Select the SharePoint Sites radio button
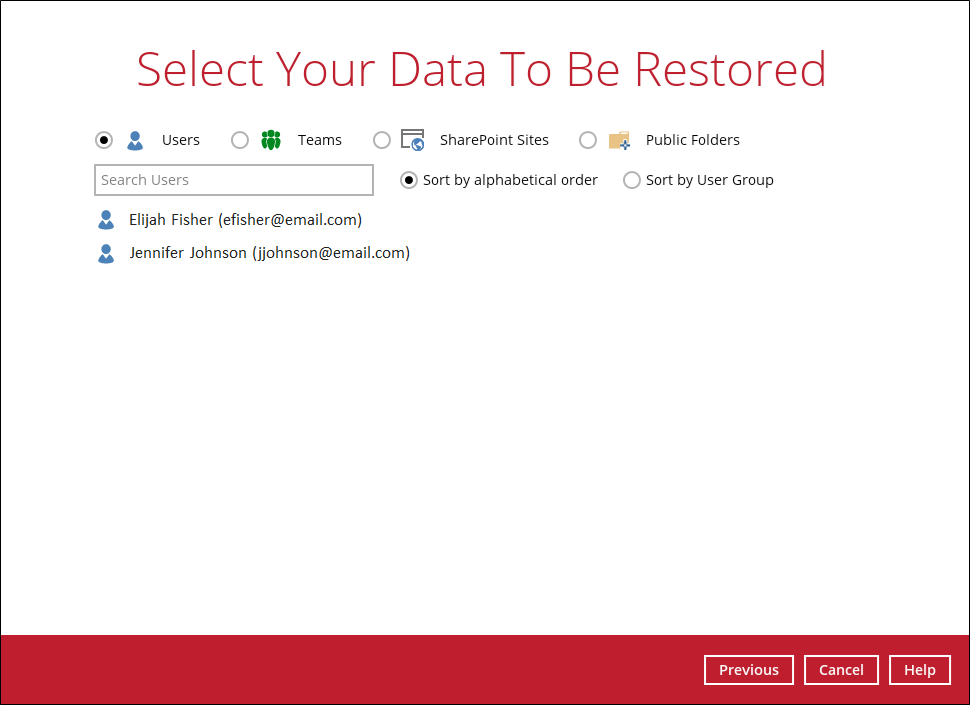This screenshot has width=970, height=705. [382, 140]
